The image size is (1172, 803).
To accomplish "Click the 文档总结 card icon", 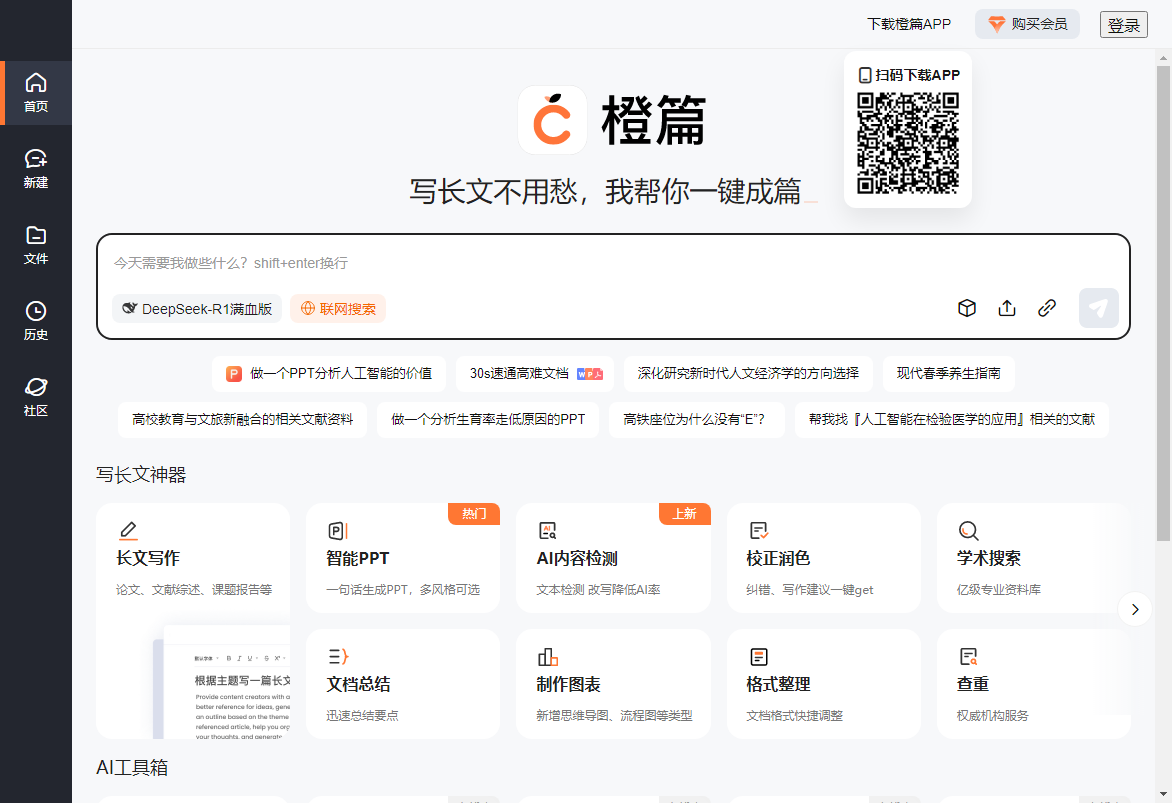I will pos(338,656).
